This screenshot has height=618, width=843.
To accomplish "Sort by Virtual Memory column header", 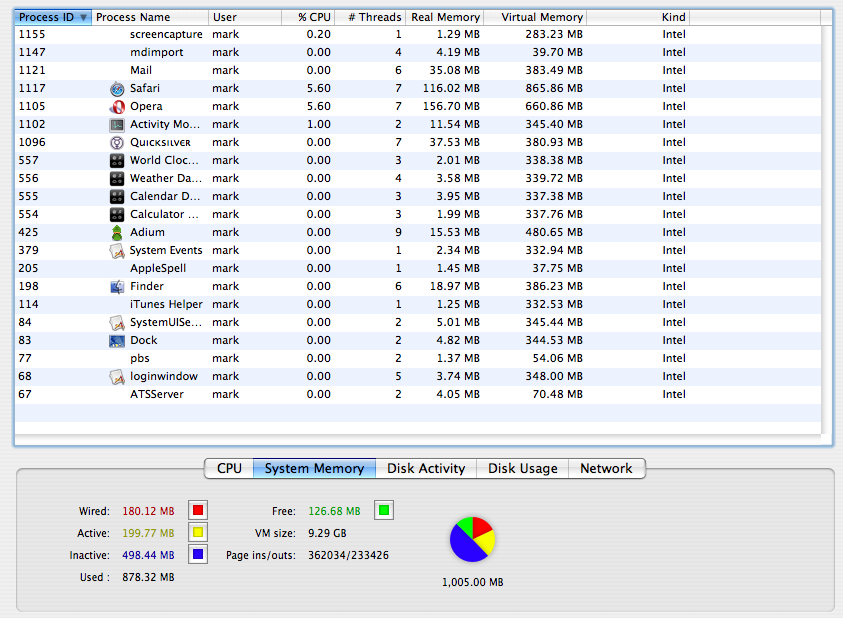I will click(x=535, y=17).
